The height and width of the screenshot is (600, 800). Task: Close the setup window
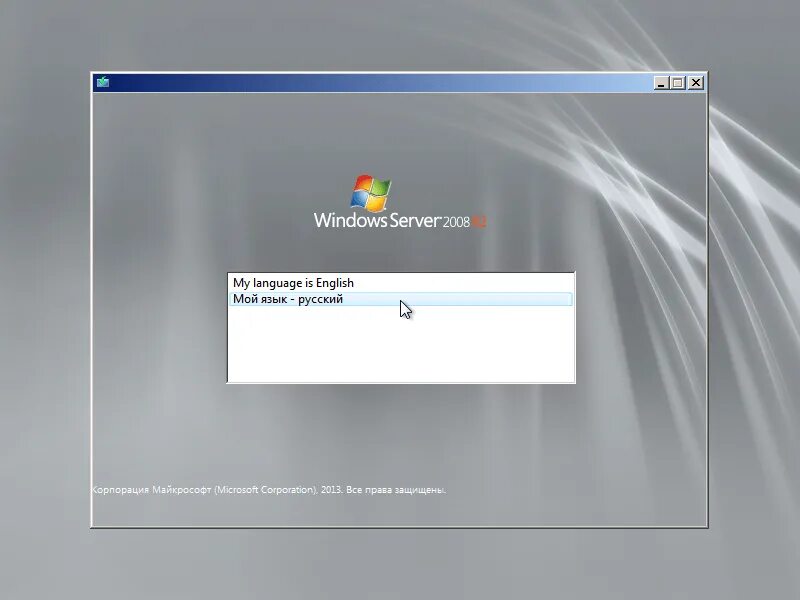[x=696, y=83]
